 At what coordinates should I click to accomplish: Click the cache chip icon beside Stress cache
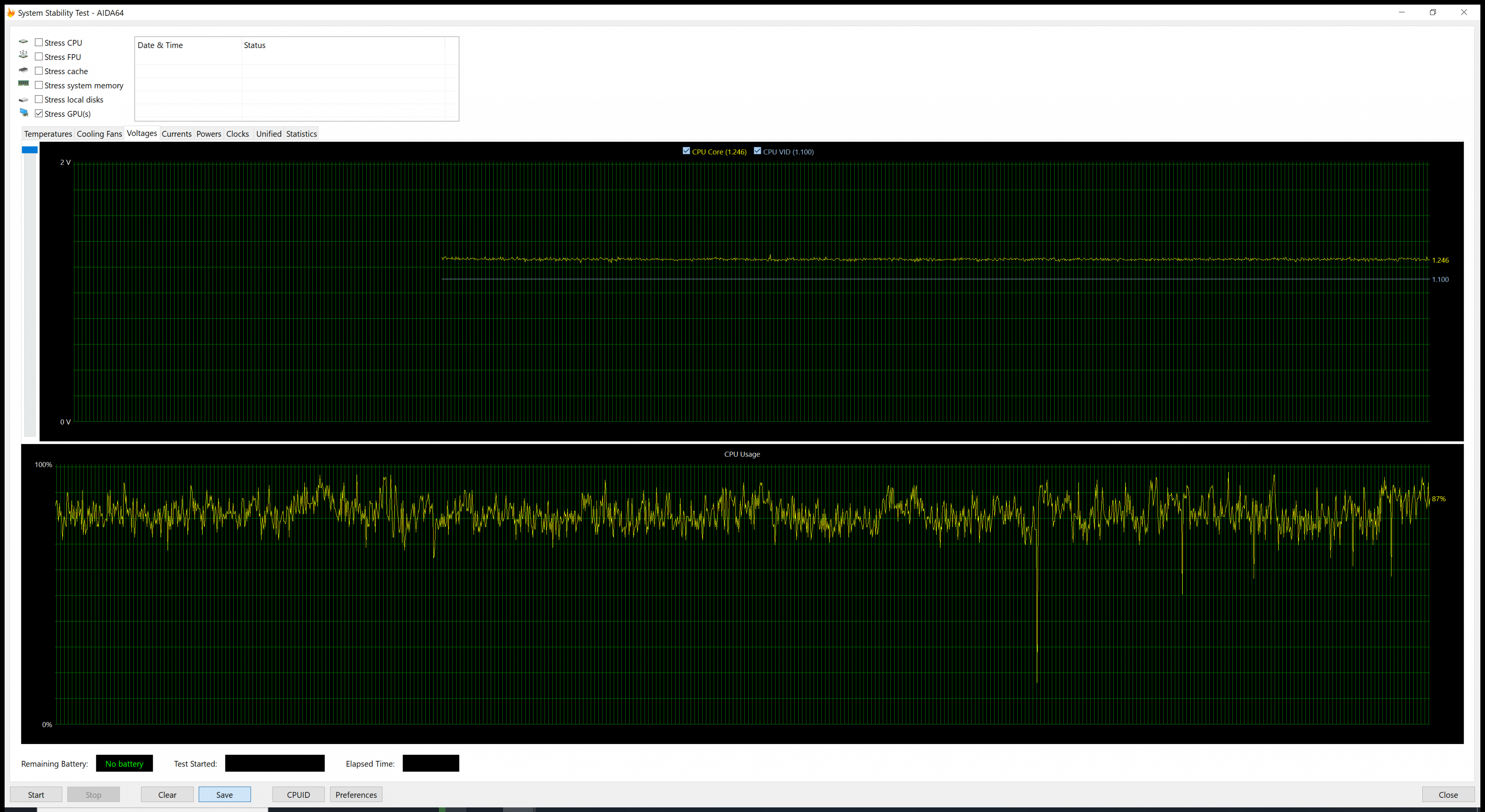[23, 70]
